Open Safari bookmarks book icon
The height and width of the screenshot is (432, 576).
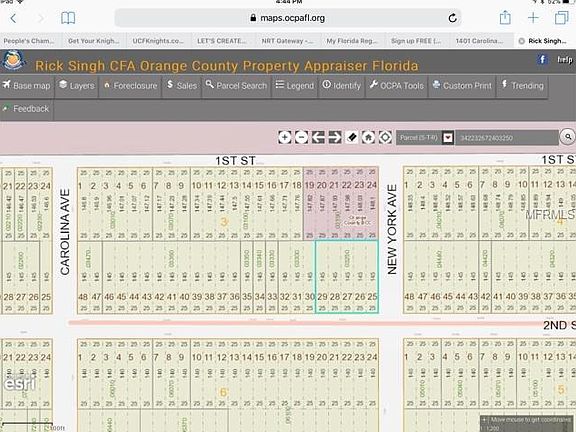(68, 18)
